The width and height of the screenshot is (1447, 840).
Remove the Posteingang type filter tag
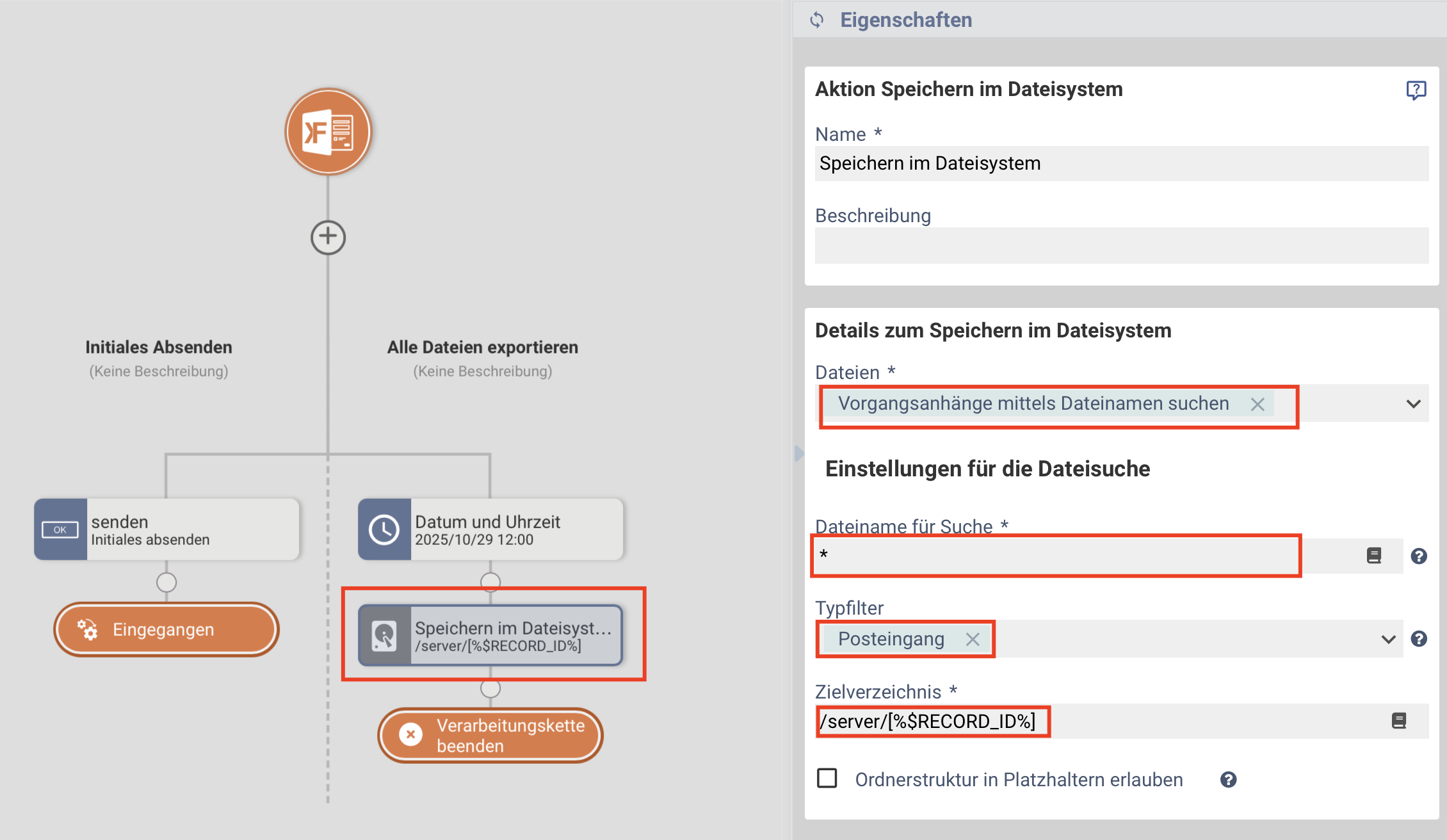973,639
